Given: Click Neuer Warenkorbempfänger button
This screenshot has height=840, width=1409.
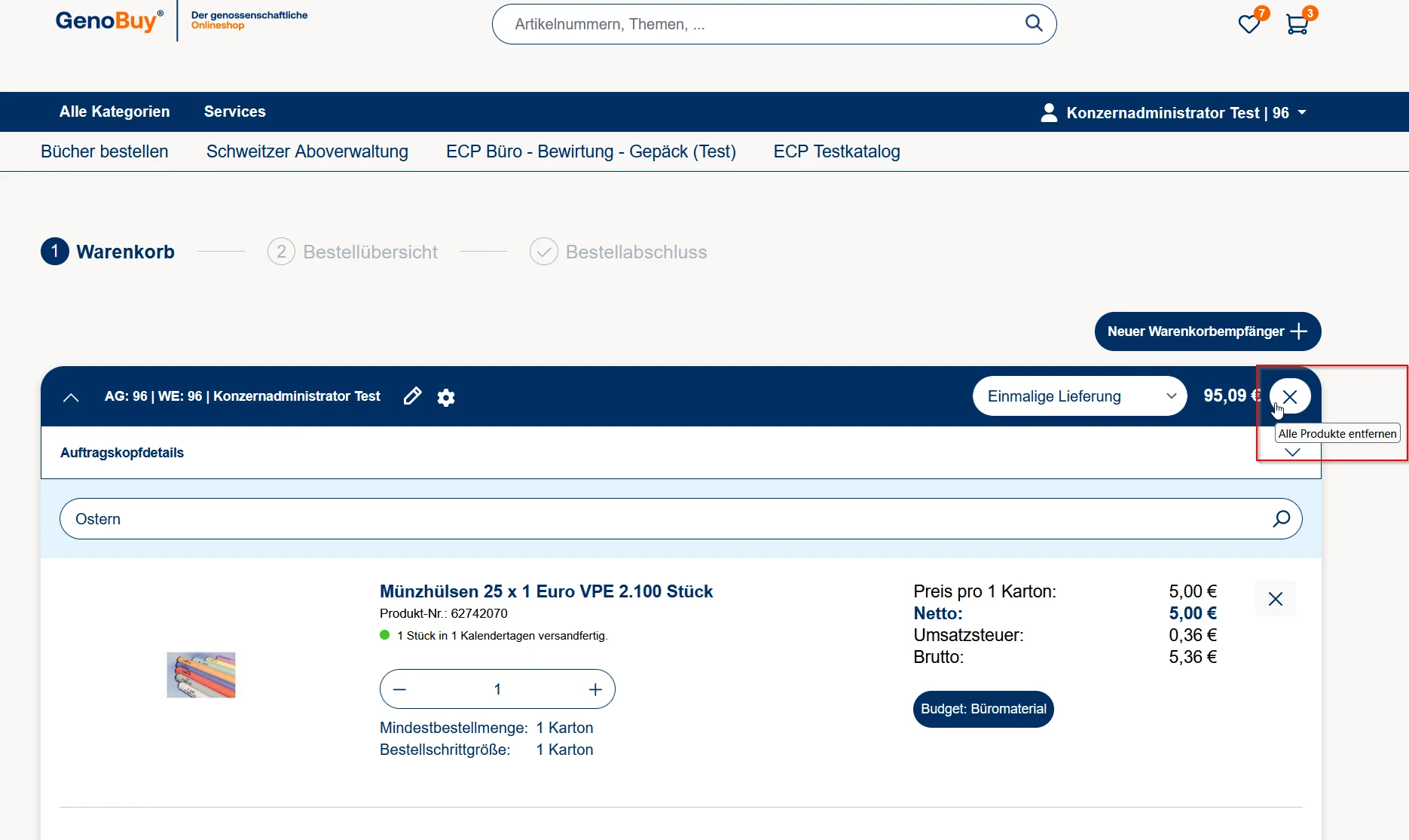Looking at the screenshot, I should tap(1207, 331).
